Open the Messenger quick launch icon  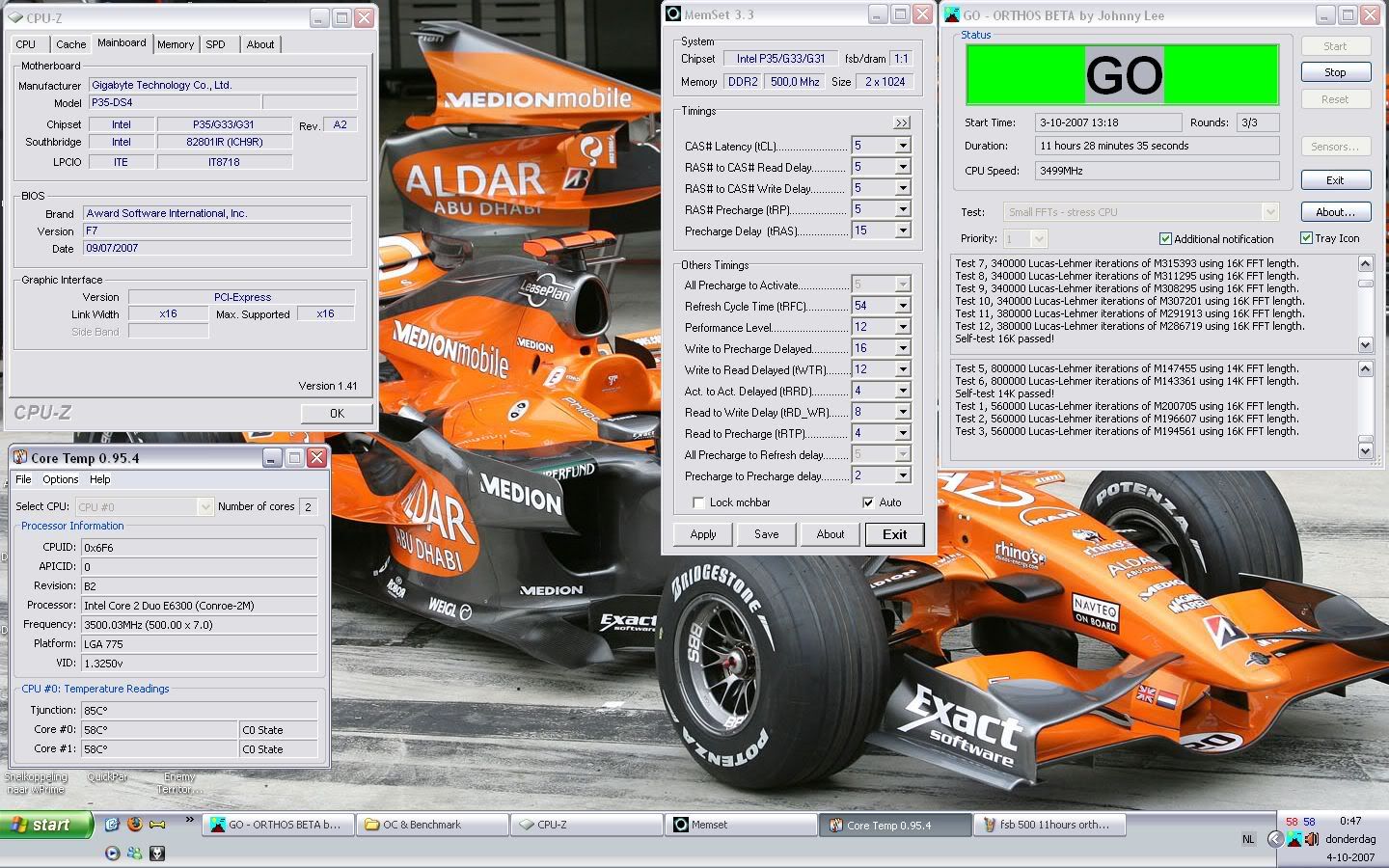[x=134, y=853]
